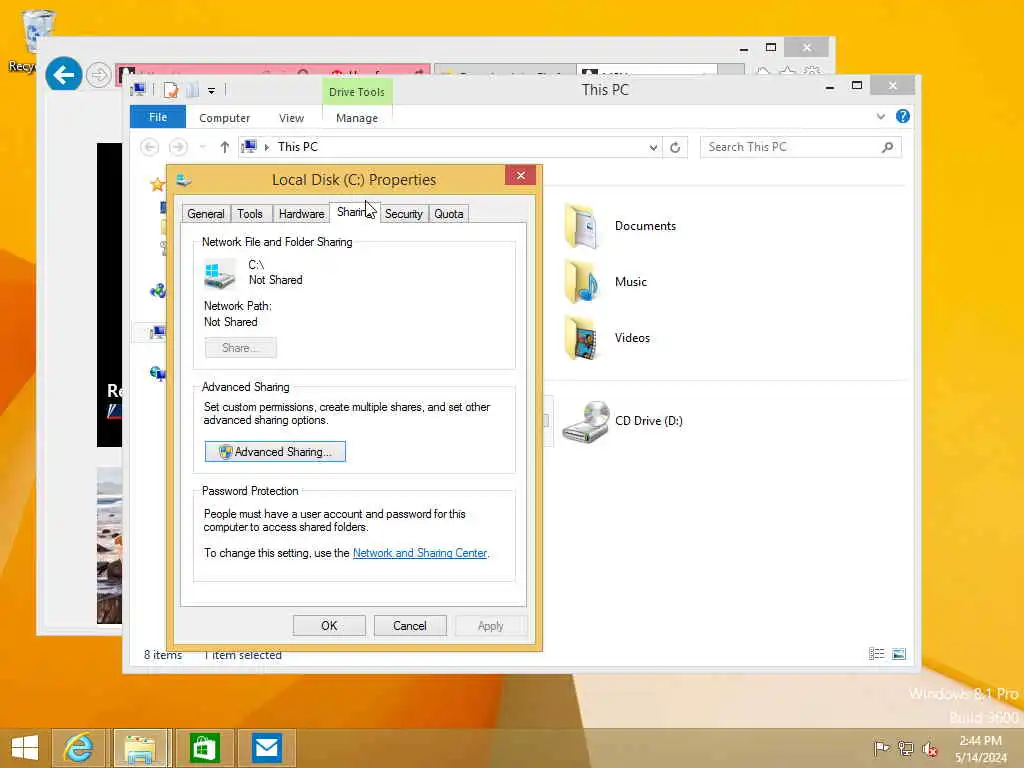Click the muted volume tray icon

(930, 748)
